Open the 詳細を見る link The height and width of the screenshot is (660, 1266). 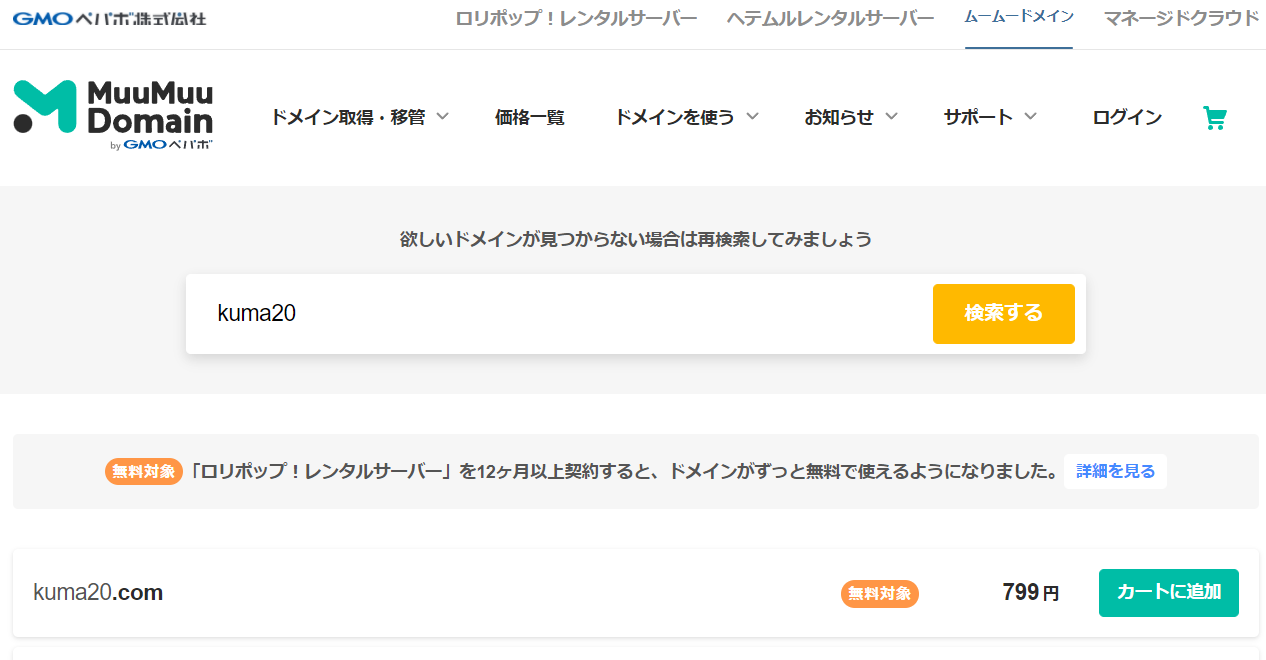point(1115,471)
